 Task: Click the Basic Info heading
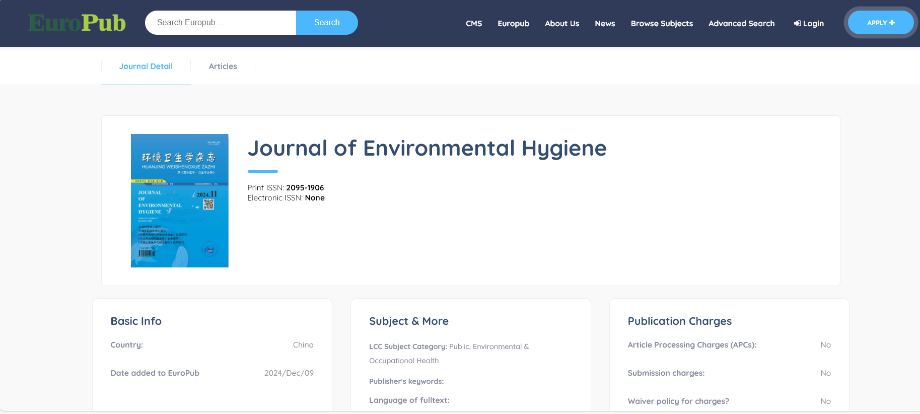point(136,321)
